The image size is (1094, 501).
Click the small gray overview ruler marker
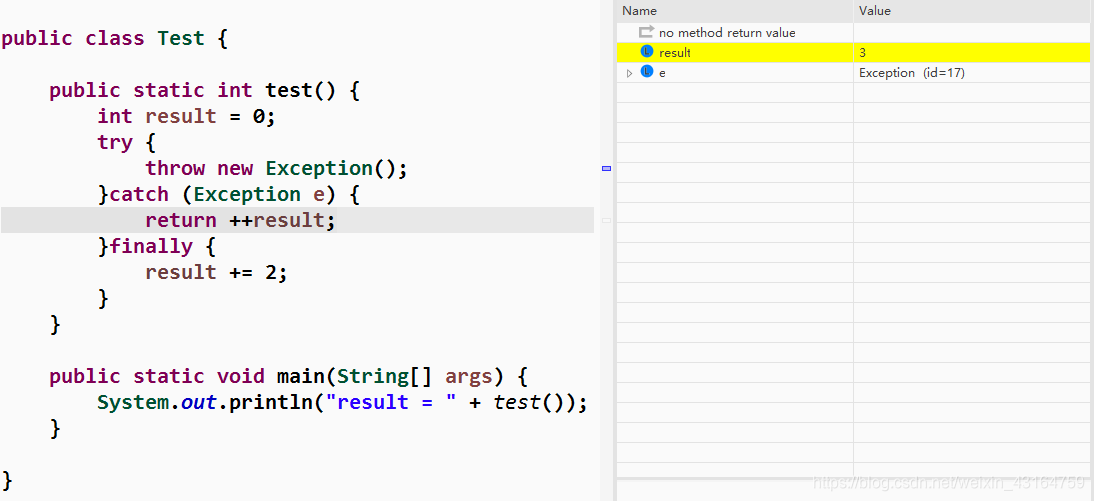click(606, 220)
